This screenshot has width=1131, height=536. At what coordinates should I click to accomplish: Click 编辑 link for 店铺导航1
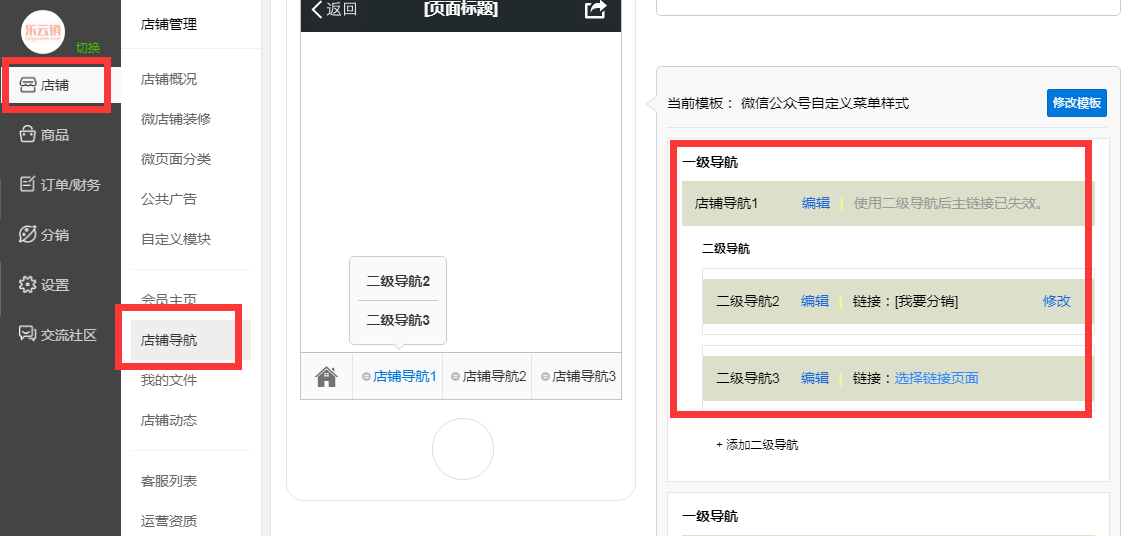[815, 203]
